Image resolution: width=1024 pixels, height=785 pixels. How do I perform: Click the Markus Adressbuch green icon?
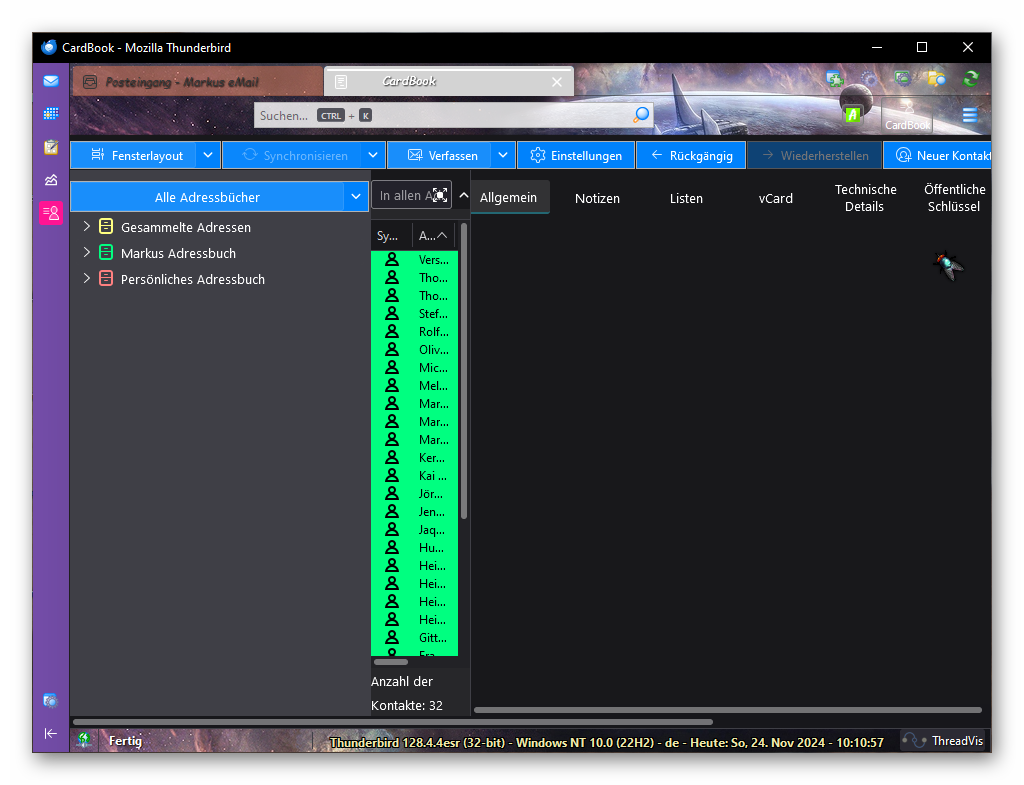[x=106, y=253]
